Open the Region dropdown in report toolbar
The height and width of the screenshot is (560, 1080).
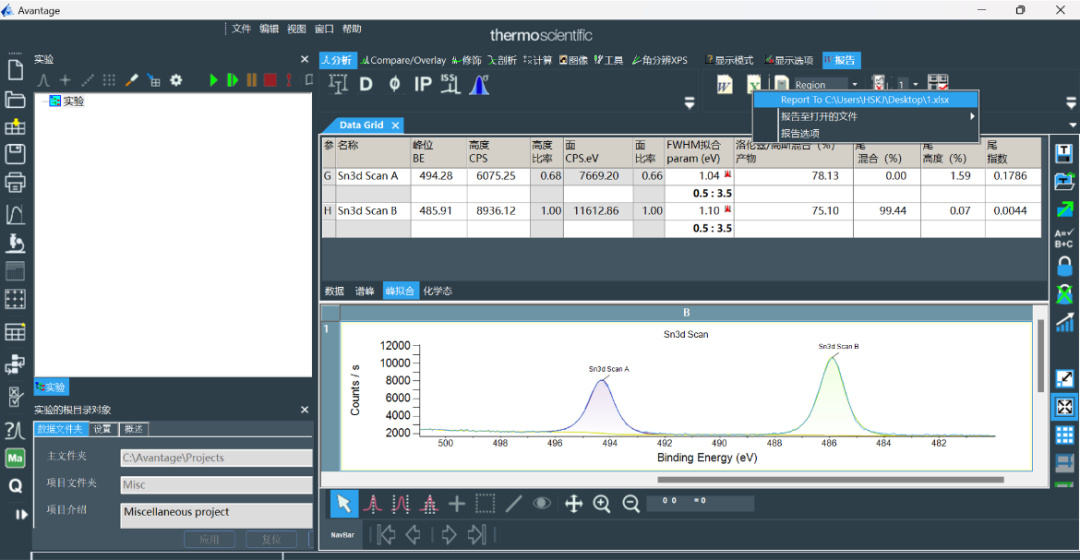[x=855, y=85]
